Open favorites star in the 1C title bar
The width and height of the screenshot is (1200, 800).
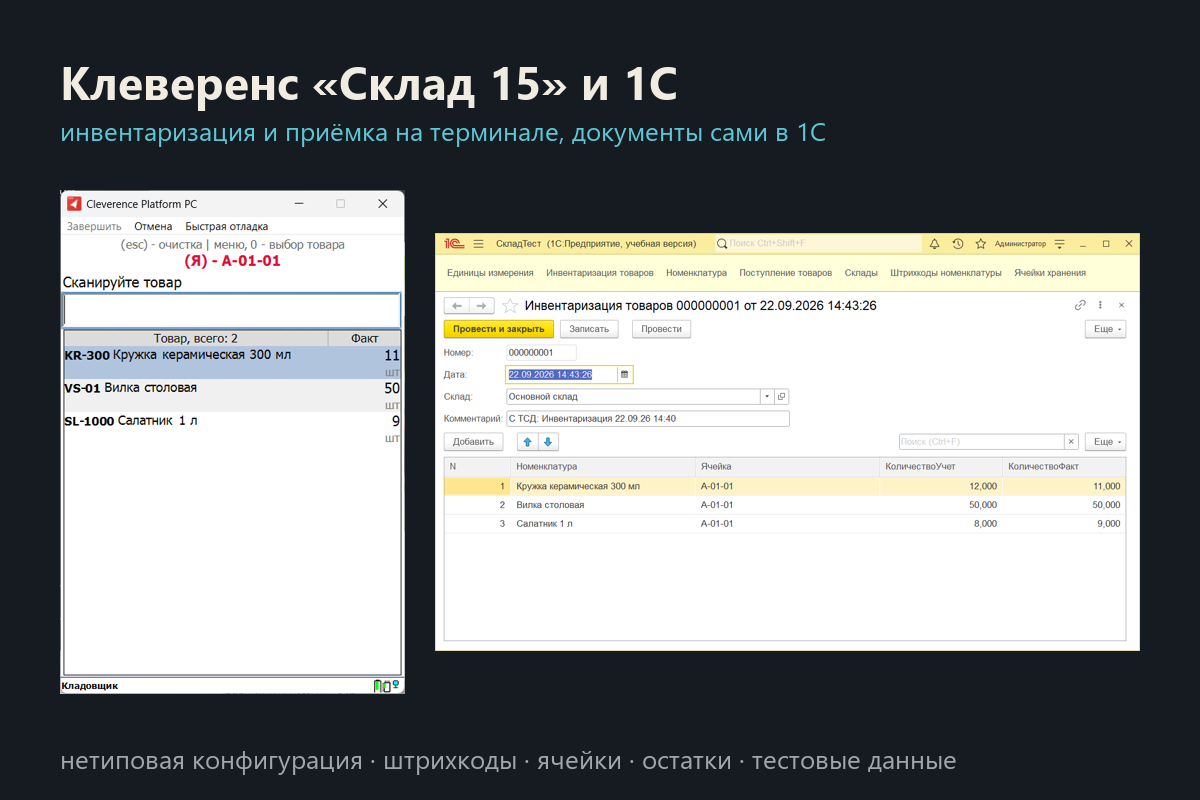pos(981,243)
